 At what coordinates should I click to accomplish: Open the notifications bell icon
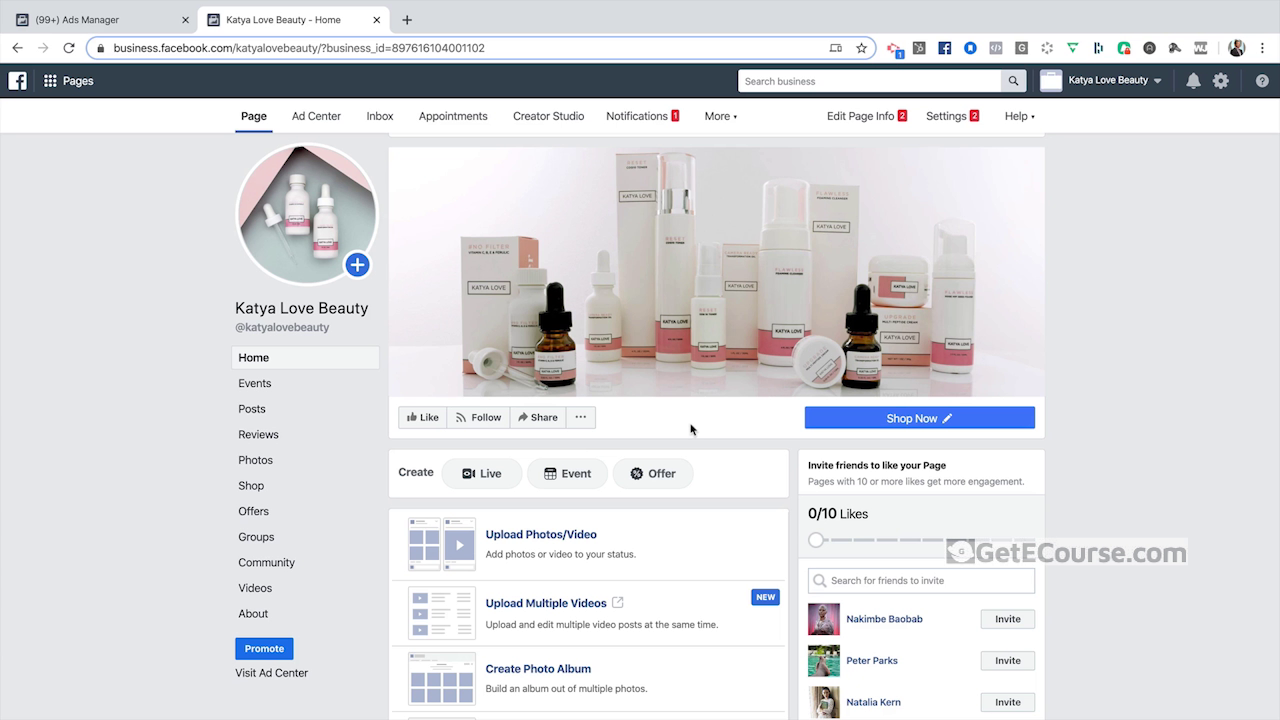[x=1193, y=81]
